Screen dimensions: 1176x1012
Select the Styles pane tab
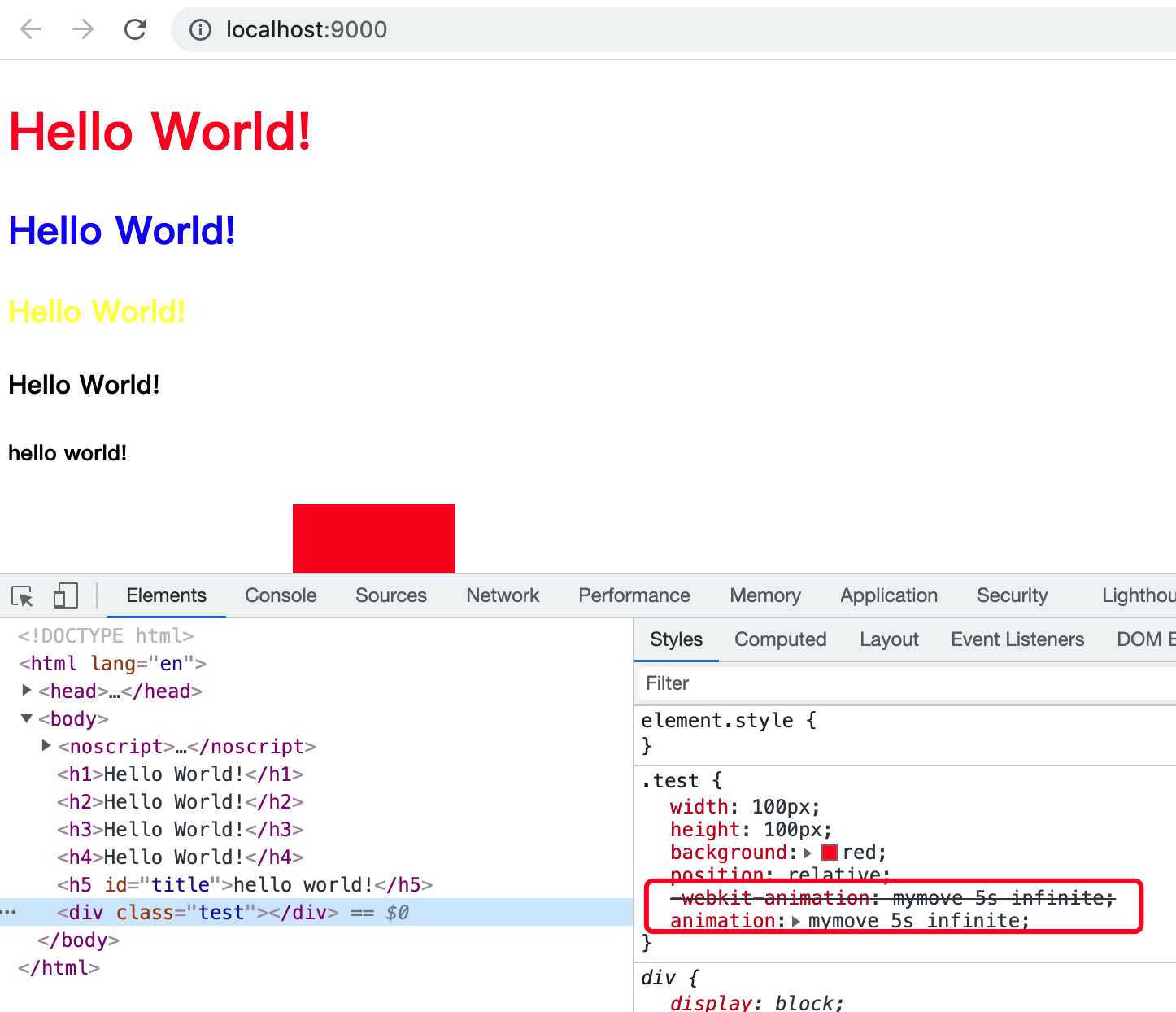(676, 639)
